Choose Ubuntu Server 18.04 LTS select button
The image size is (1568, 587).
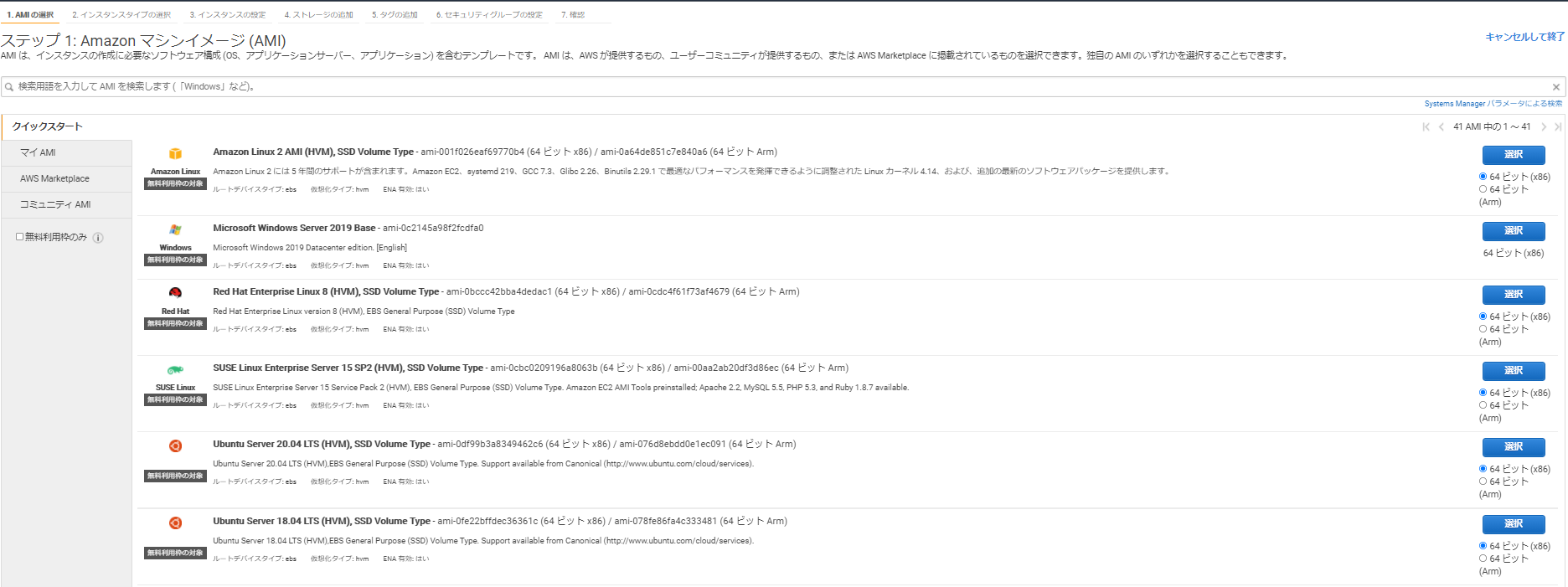pyautogui.click(x=1514, y=524)
